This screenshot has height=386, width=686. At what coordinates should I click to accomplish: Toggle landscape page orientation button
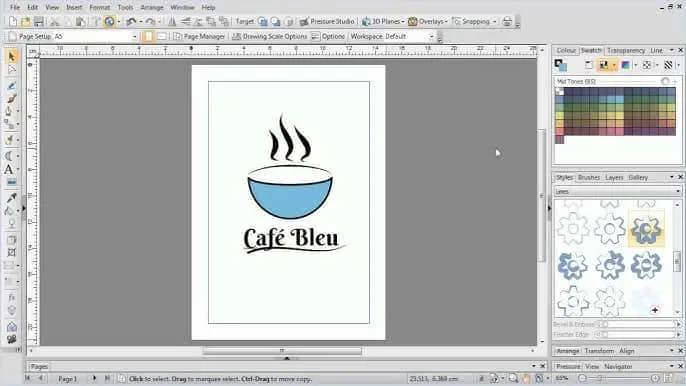162,36
